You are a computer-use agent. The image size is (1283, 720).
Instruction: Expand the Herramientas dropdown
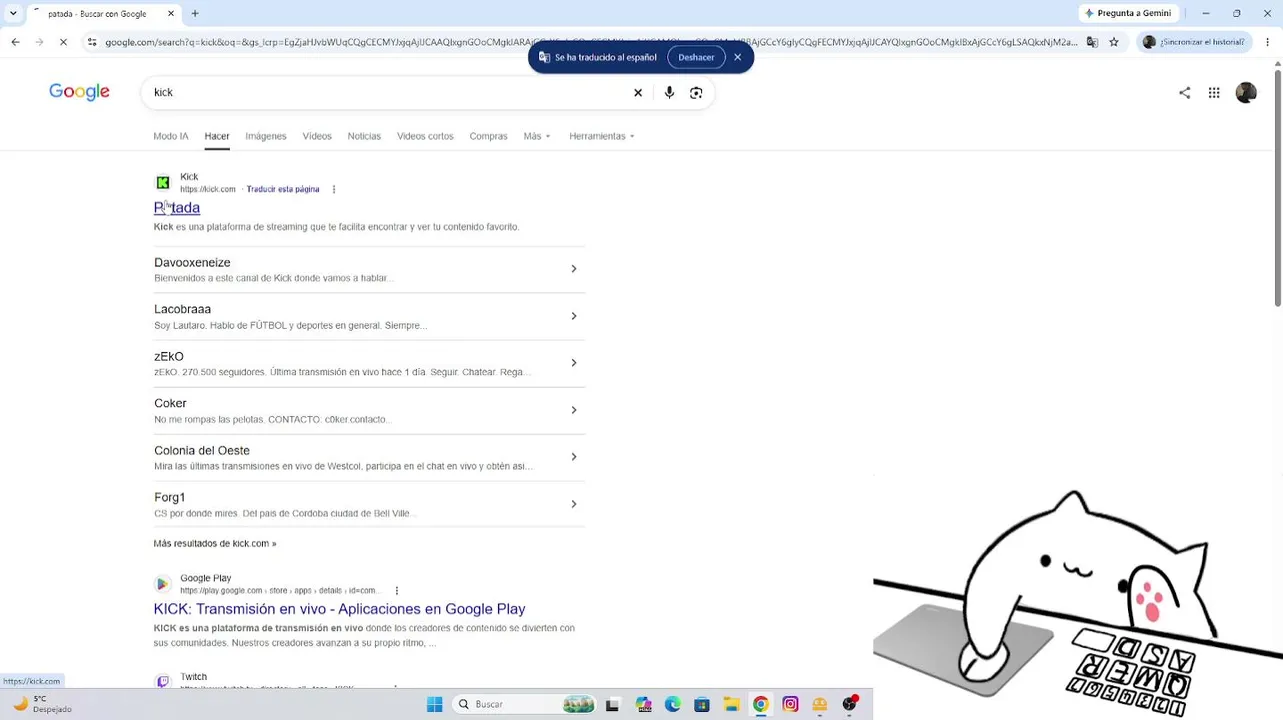point(602,136)
